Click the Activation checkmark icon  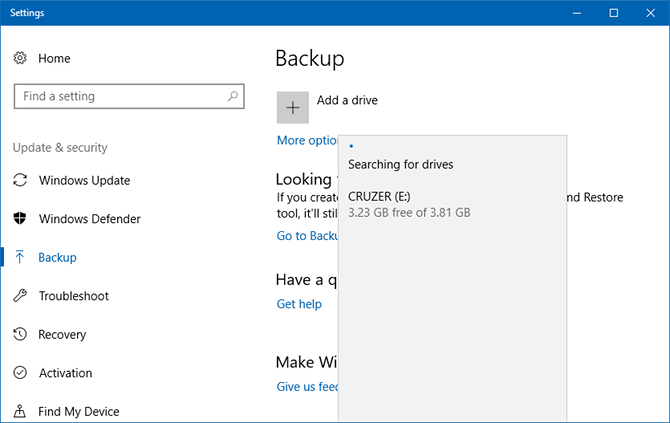[20, 373]
